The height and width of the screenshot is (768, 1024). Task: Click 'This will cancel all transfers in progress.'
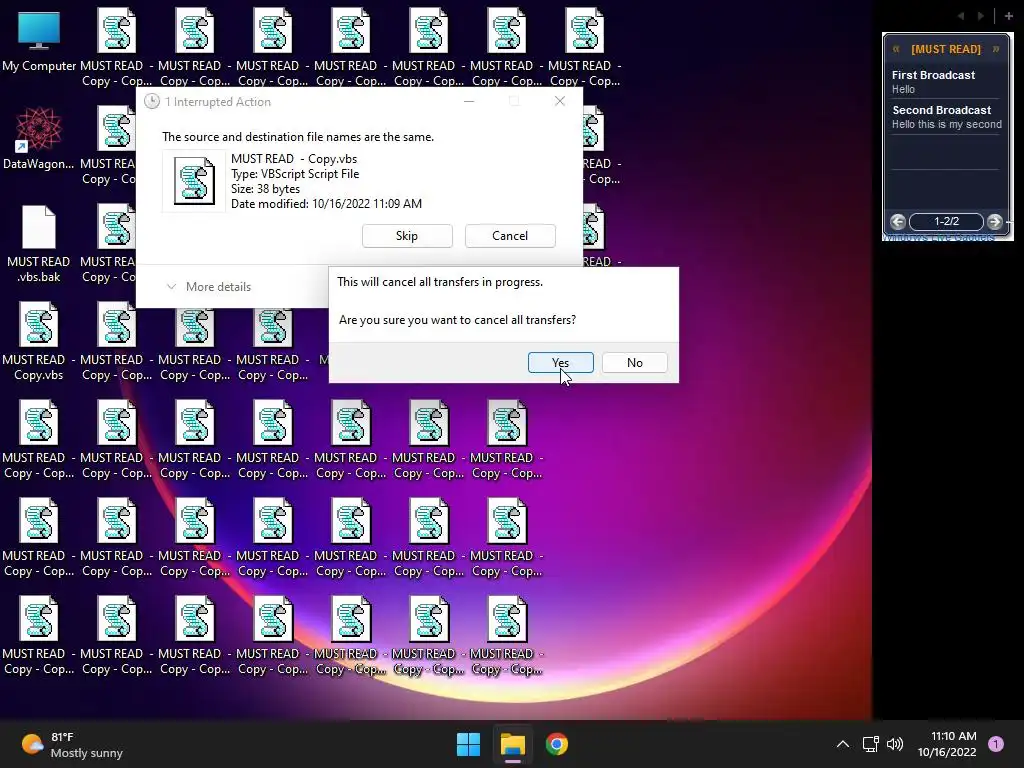440,282
